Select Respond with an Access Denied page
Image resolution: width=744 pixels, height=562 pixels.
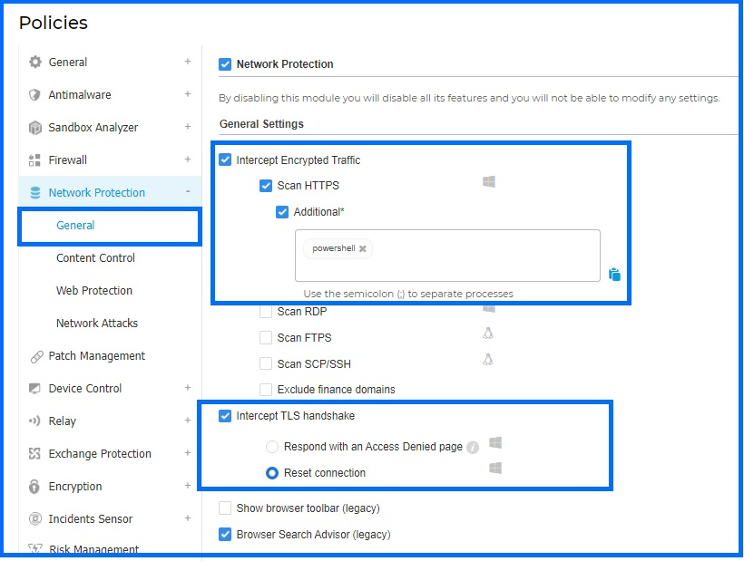(272, 447)
